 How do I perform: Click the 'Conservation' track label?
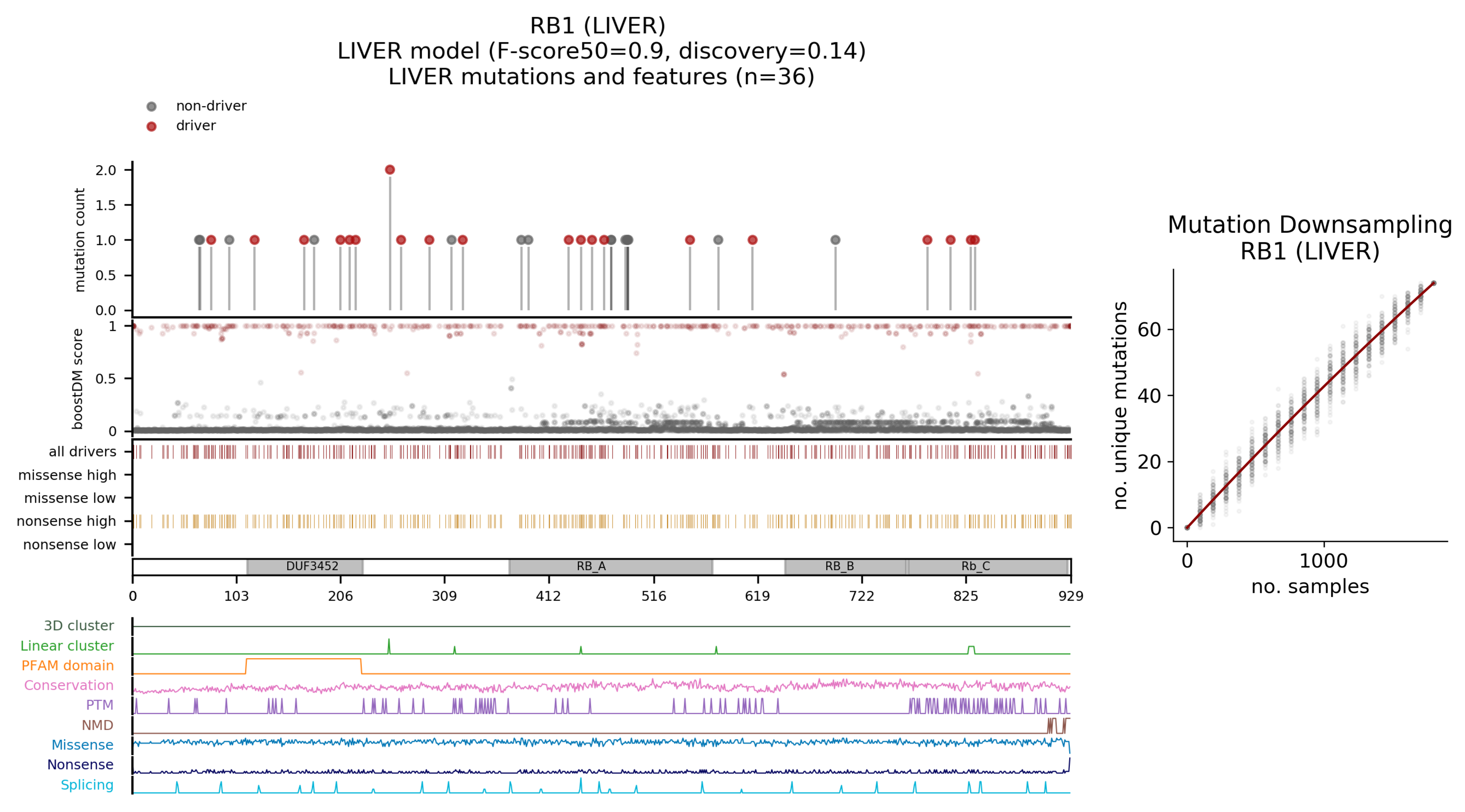(x=69, y=685)
